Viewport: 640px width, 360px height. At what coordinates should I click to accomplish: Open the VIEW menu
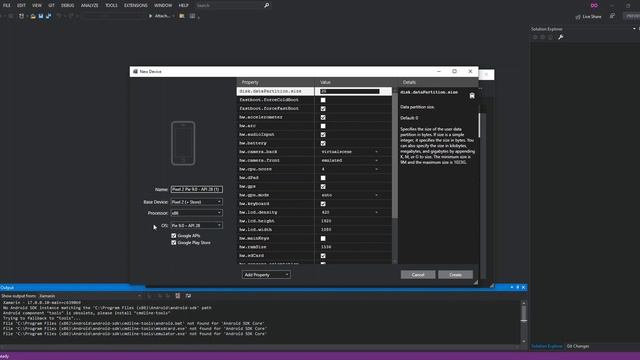pyautogui.click(x=37, y=5)
